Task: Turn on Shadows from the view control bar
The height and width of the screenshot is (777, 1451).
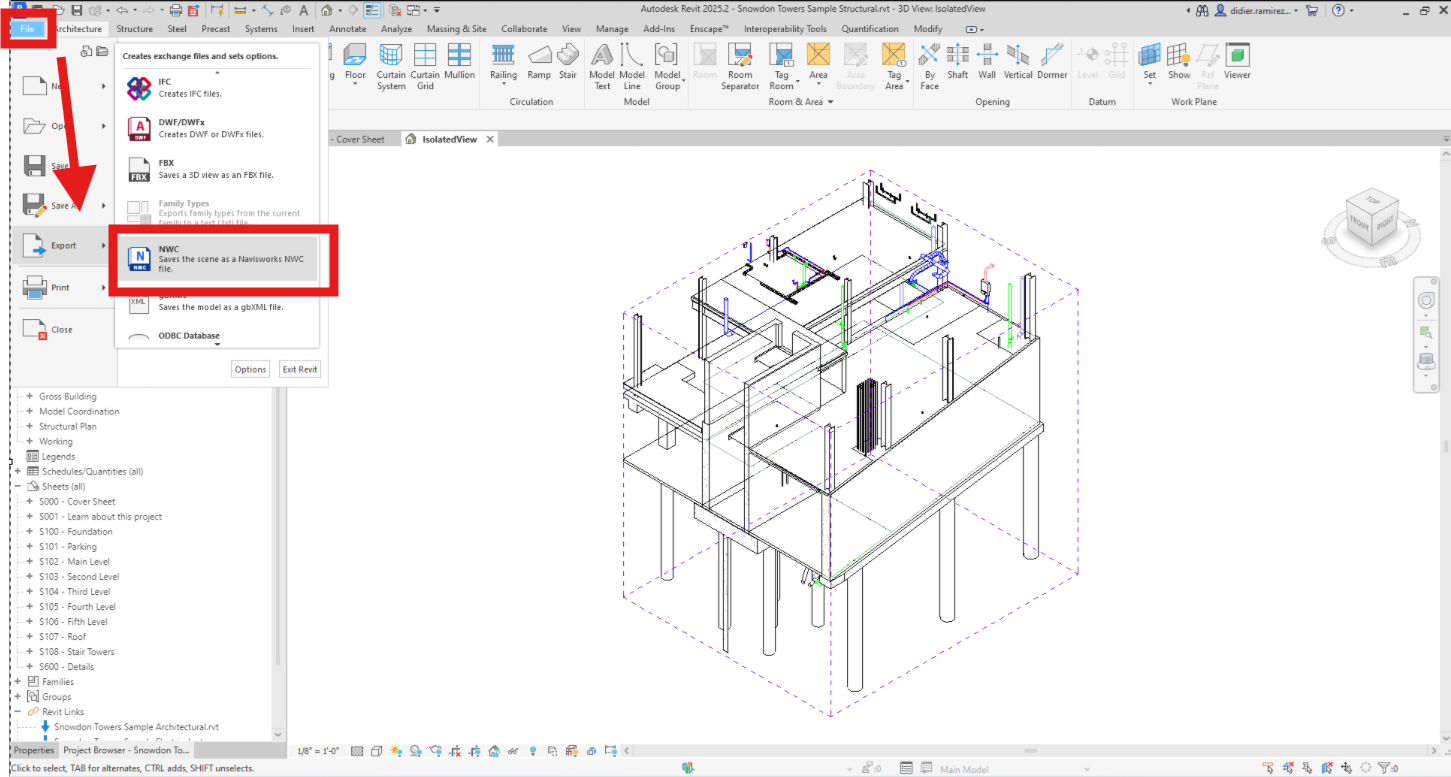Action: coord(415,752)
